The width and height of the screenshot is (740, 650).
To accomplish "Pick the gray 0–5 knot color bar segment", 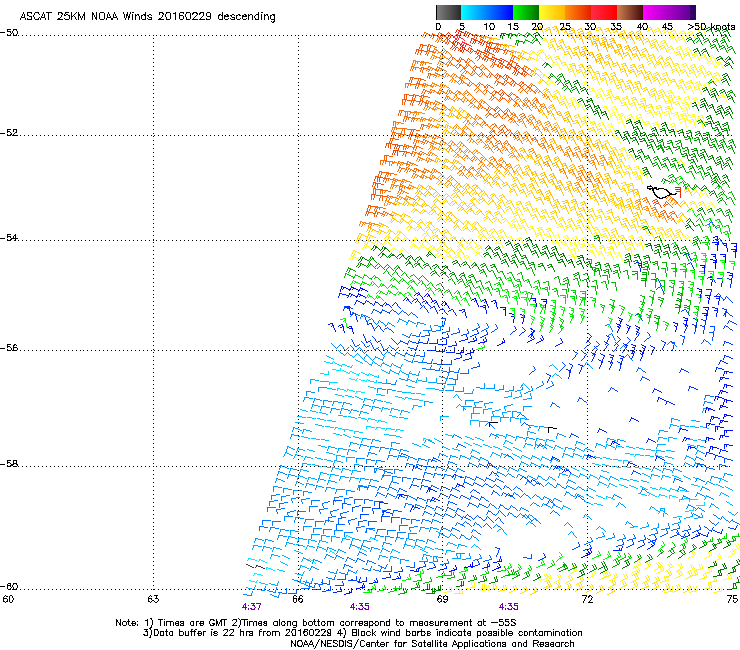I will pyautogui.click(x=448, y=12).
